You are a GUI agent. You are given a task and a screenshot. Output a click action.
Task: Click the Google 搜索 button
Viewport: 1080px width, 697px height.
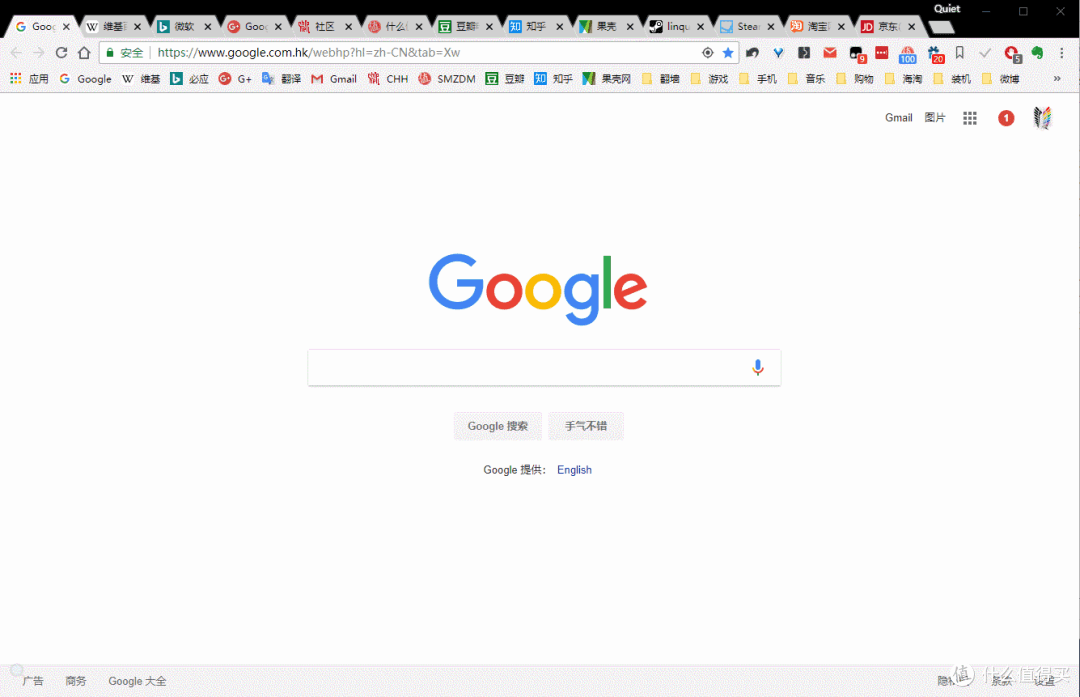tap(497, 426)
